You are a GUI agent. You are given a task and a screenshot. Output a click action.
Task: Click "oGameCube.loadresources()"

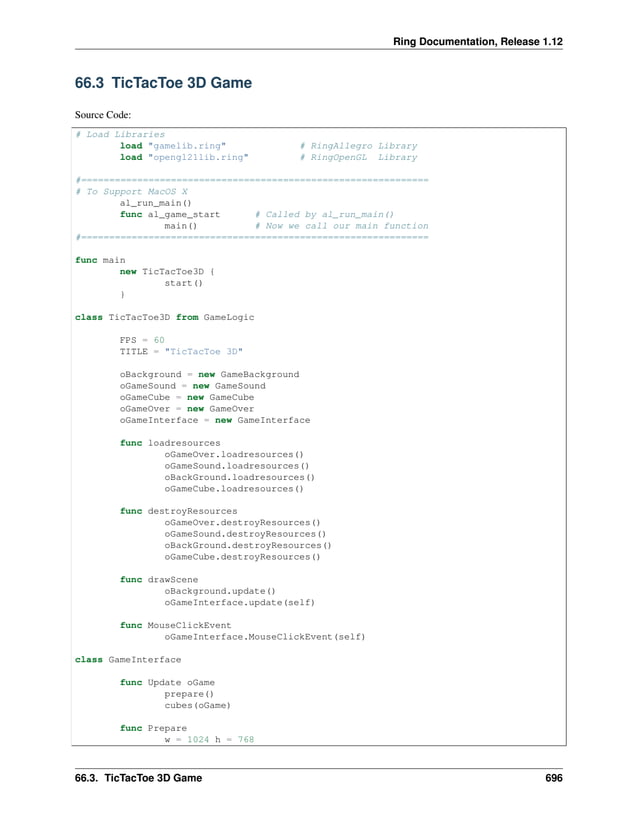point(234,489)
